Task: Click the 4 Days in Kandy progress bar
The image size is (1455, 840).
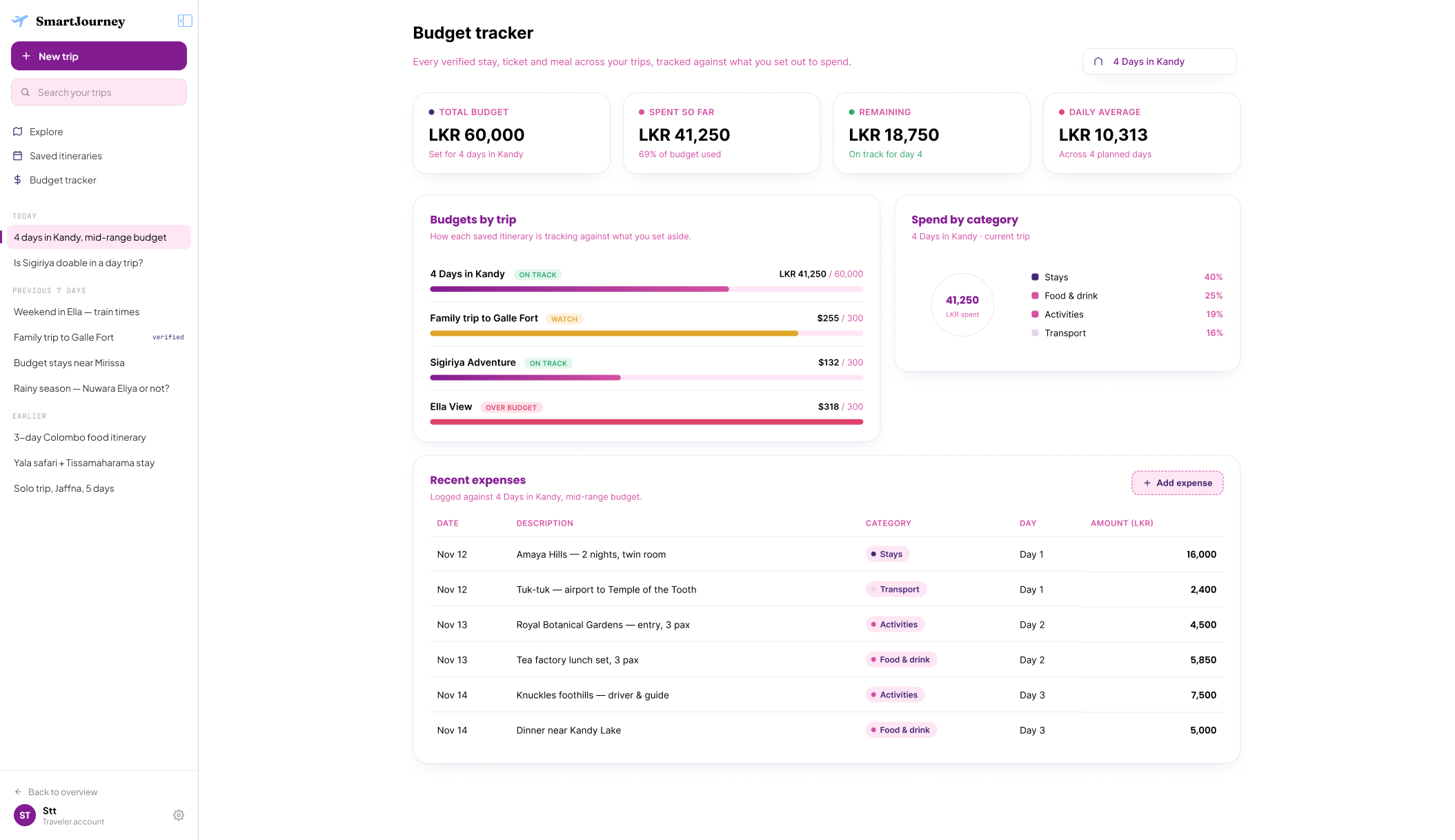Action: (646, 289)
